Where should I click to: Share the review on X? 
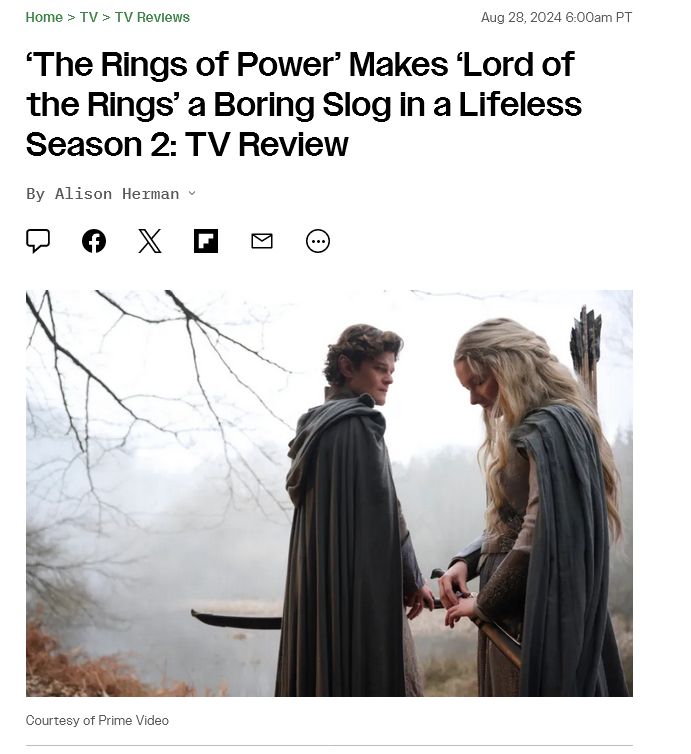(x=150, y=241)
